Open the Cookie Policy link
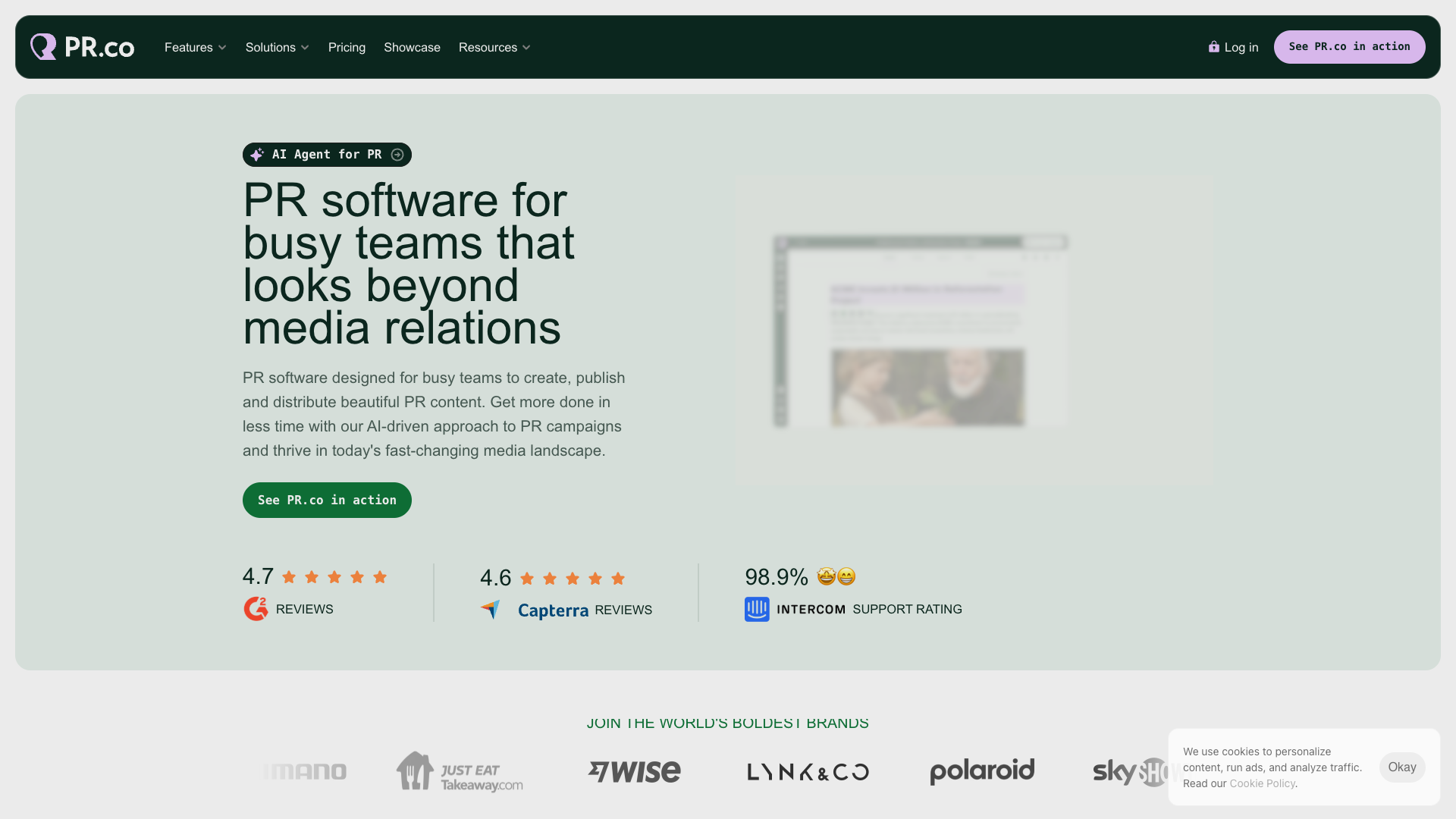The image size is (1456, 819). point(1262,783)
